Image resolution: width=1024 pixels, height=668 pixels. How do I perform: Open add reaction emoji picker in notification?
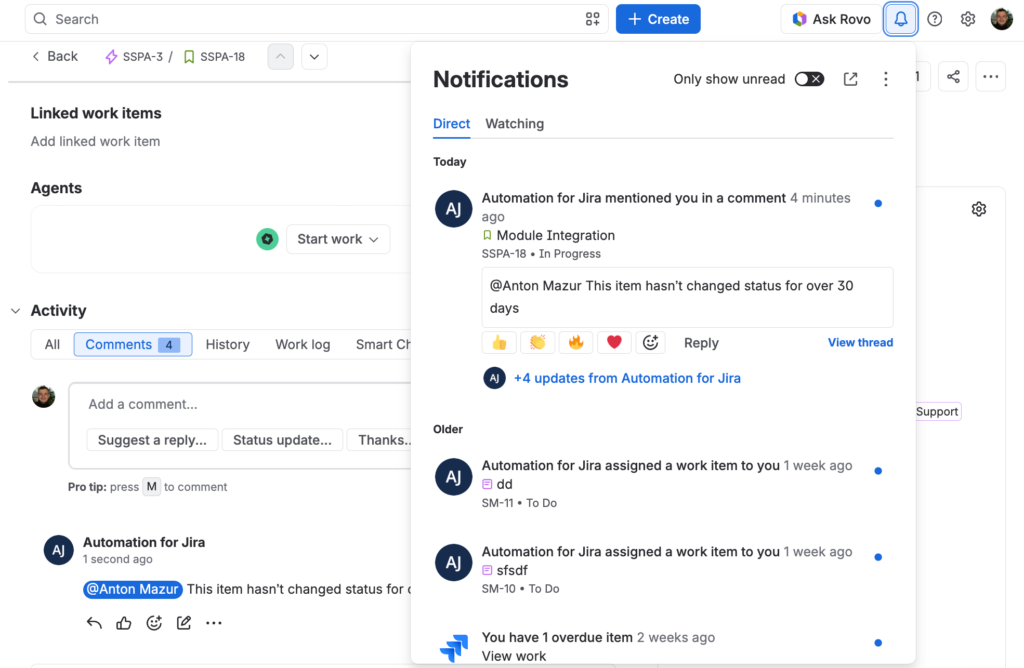650,342
